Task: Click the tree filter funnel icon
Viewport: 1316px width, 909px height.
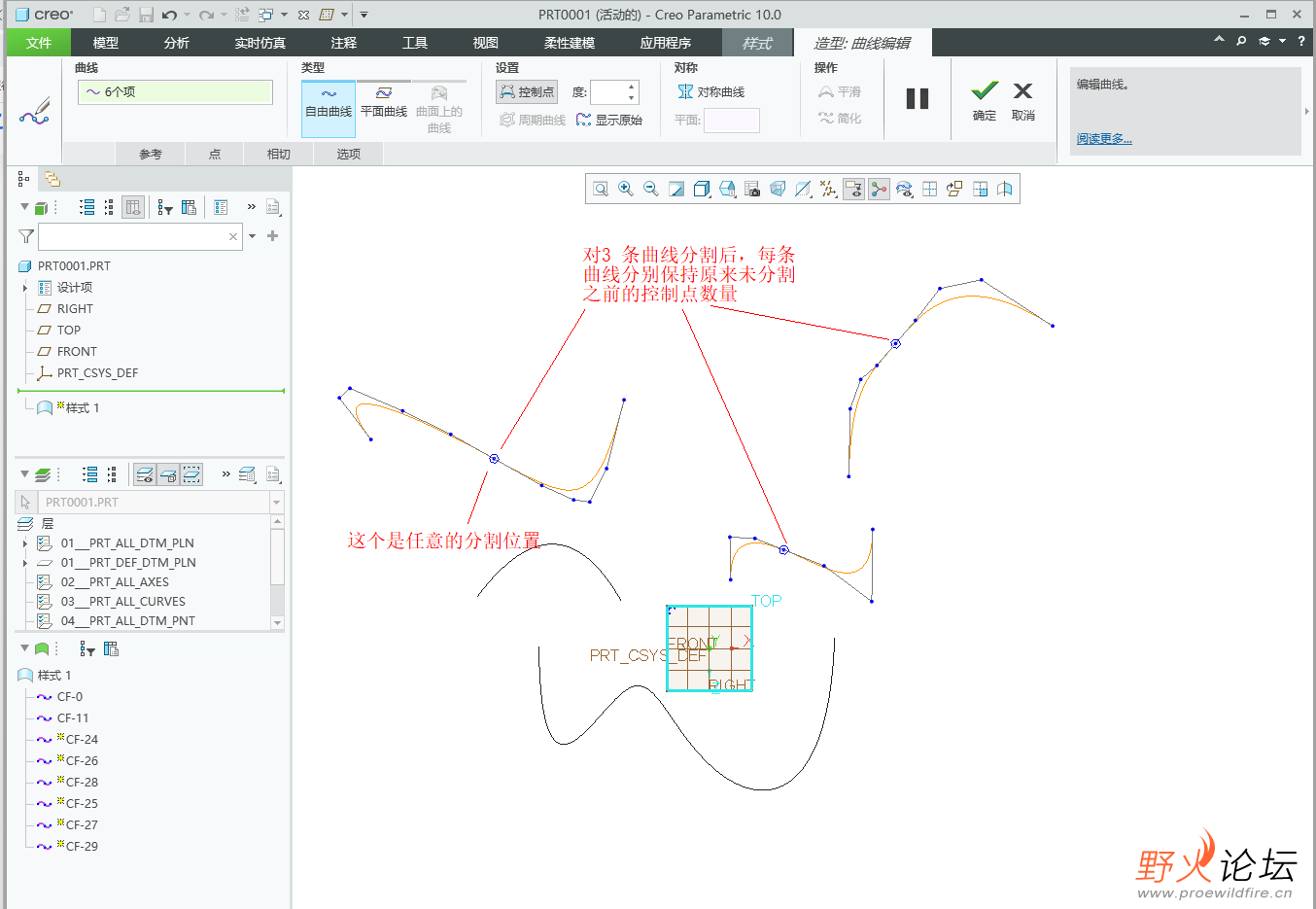Action: [26, 236]
